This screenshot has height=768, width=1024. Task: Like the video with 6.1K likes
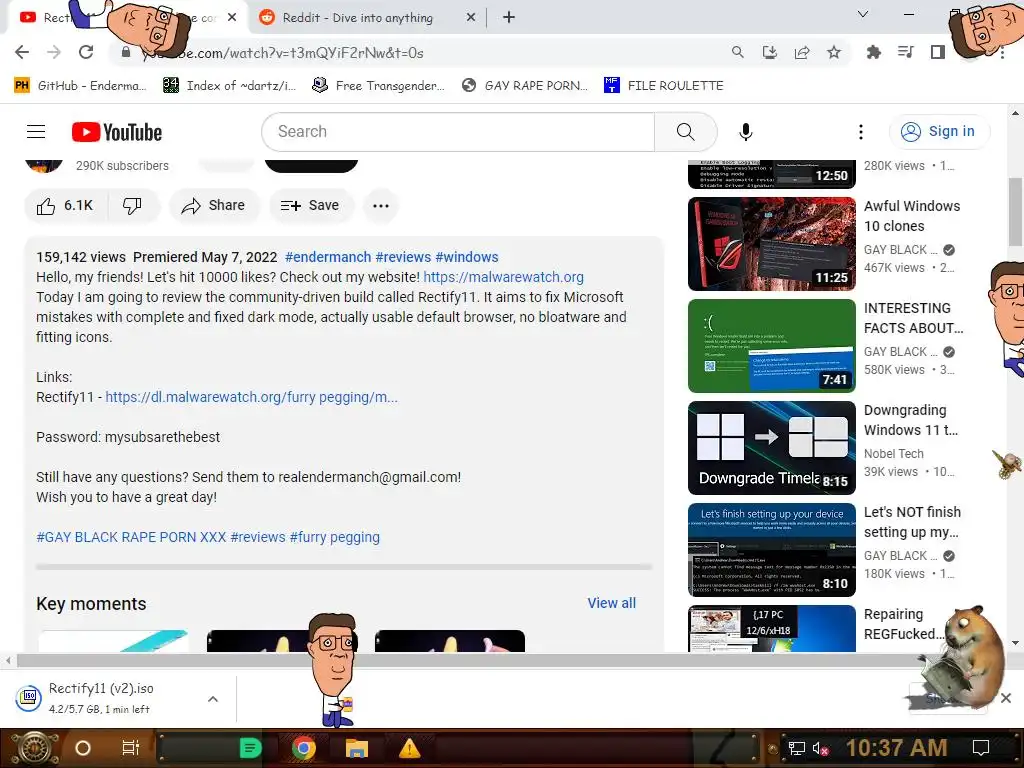click(x=65, y=206)
